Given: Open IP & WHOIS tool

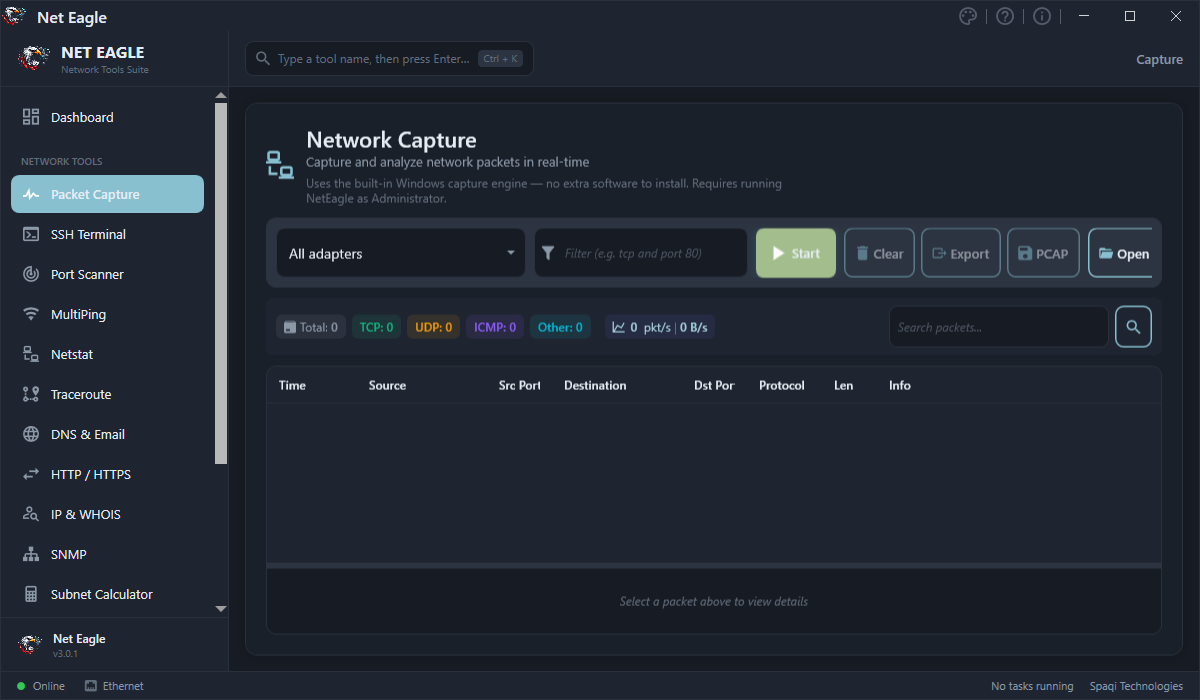Looking at the screenshot, I should 107,514.
